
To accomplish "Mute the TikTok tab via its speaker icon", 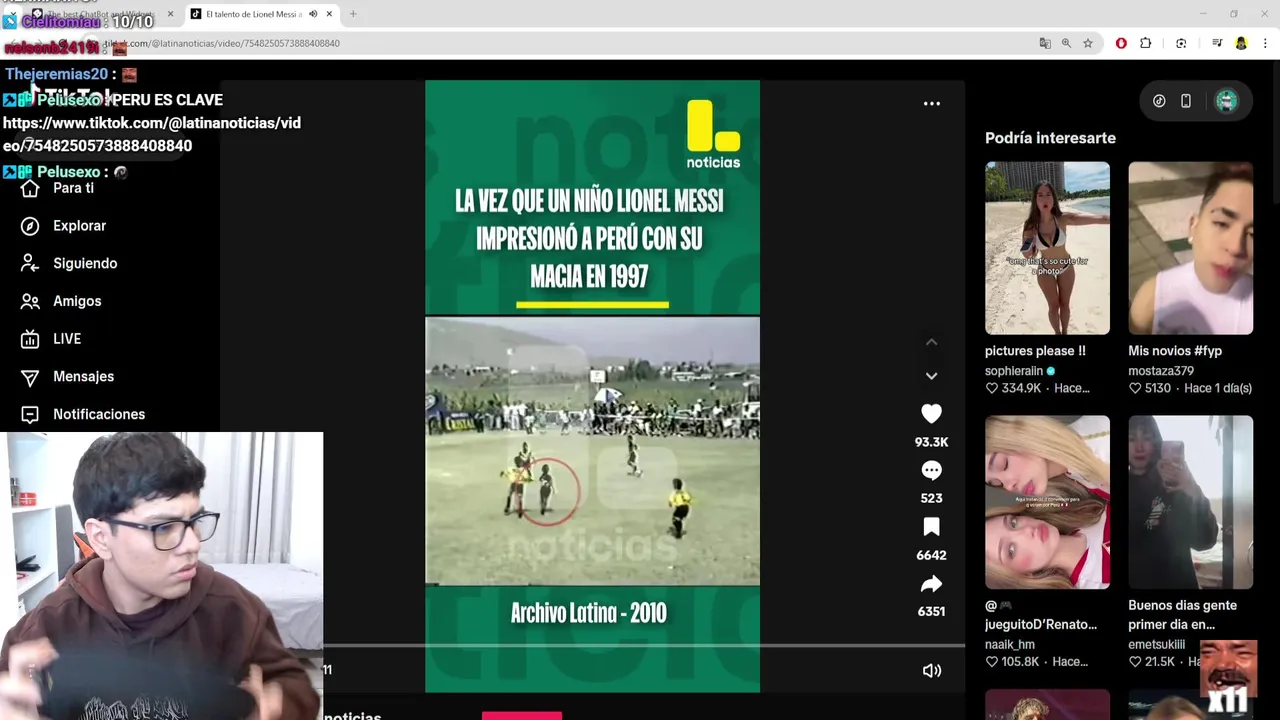I will click(313, 14).
